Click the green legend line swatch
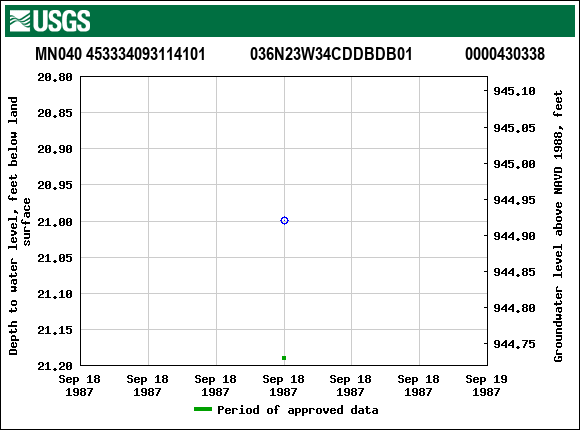This screenshot has width=580, height=430. 203,409
